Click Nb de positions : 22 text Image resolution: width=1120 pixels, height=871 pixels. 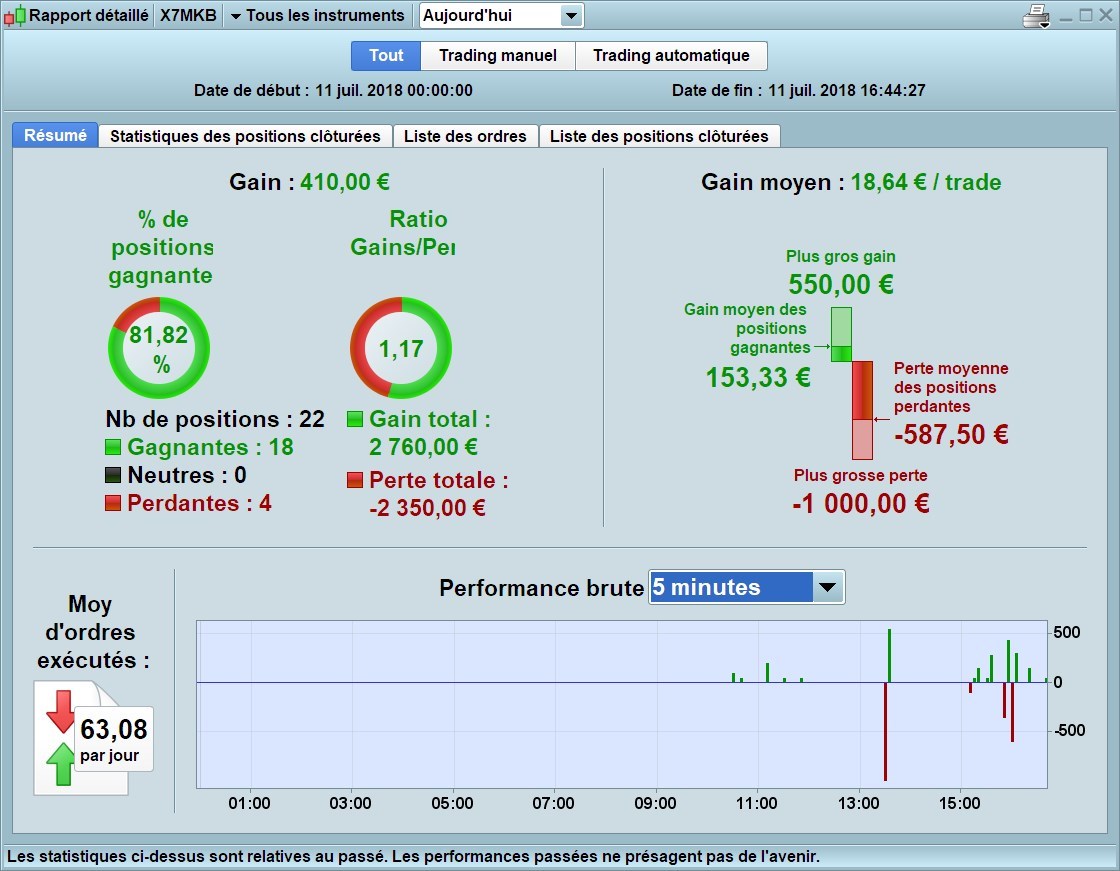[215, 419]
